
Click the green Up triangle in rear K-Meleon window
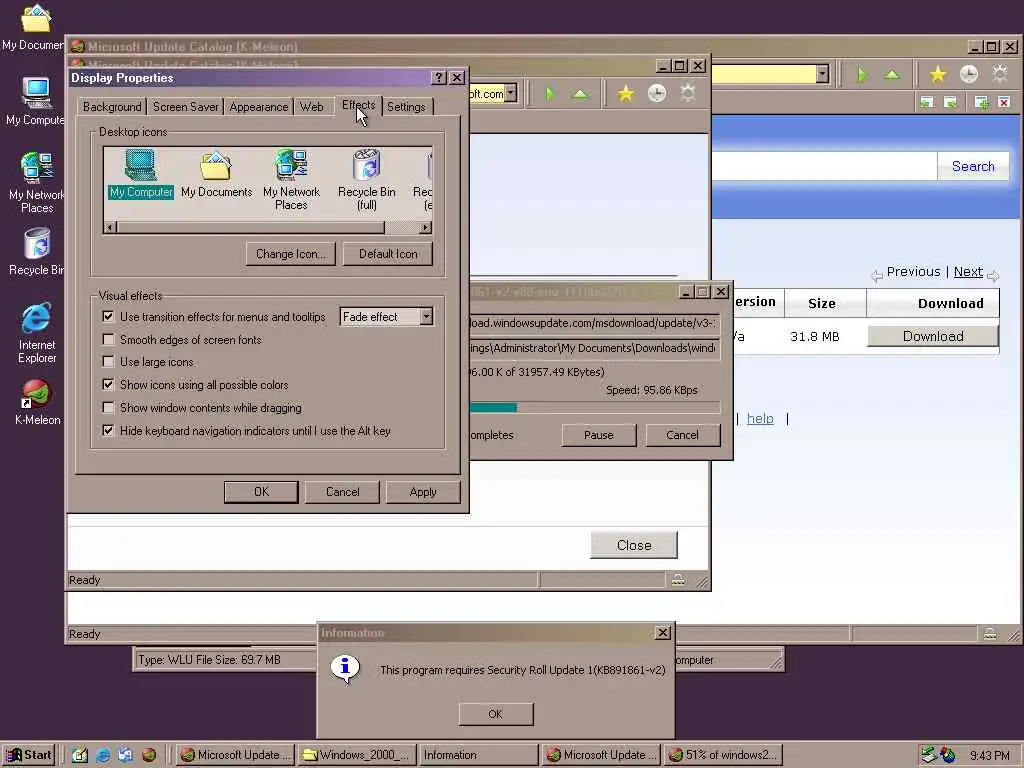pyautogui.click(x=892, y=74)
